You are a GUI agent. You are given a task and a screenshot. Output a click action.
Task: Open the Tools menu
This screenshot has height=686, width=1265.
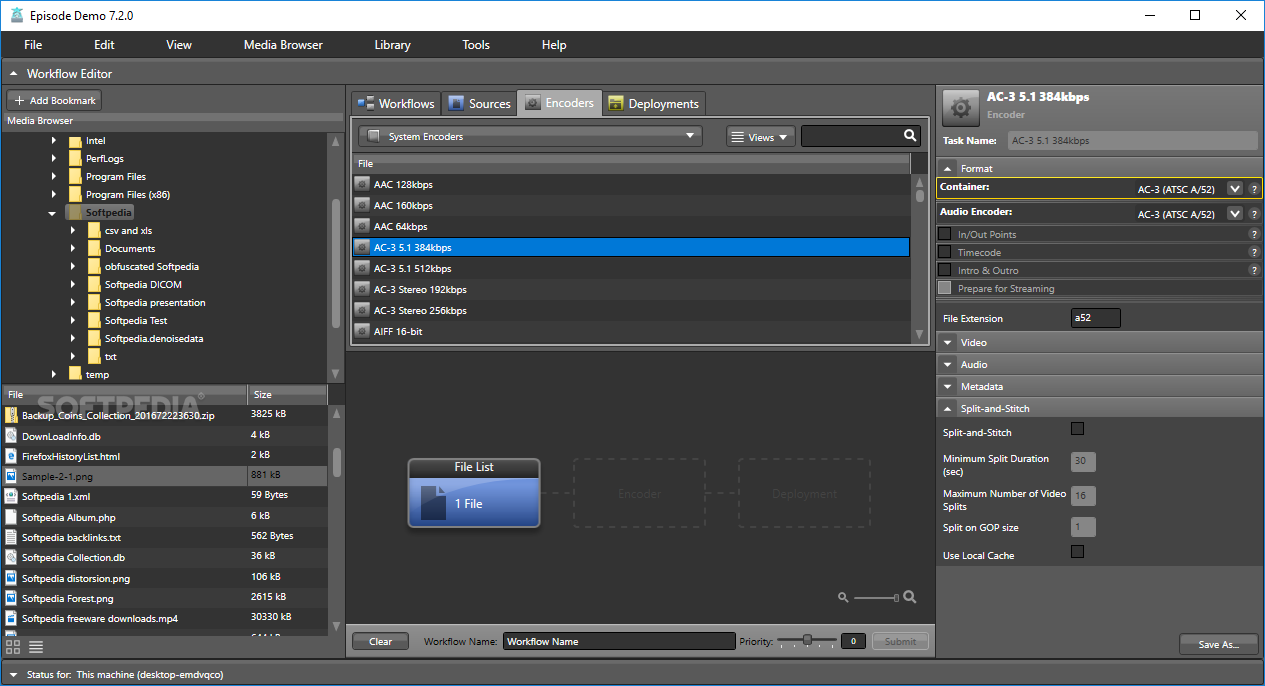[476, 45]
